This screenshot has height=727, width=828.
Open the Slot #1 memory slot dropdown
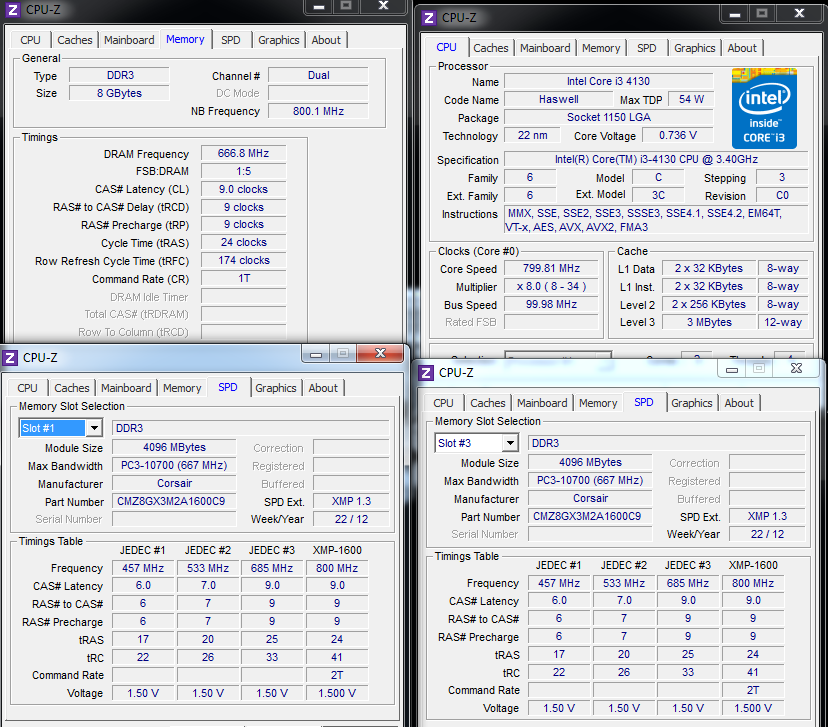[x=95, y=428]
